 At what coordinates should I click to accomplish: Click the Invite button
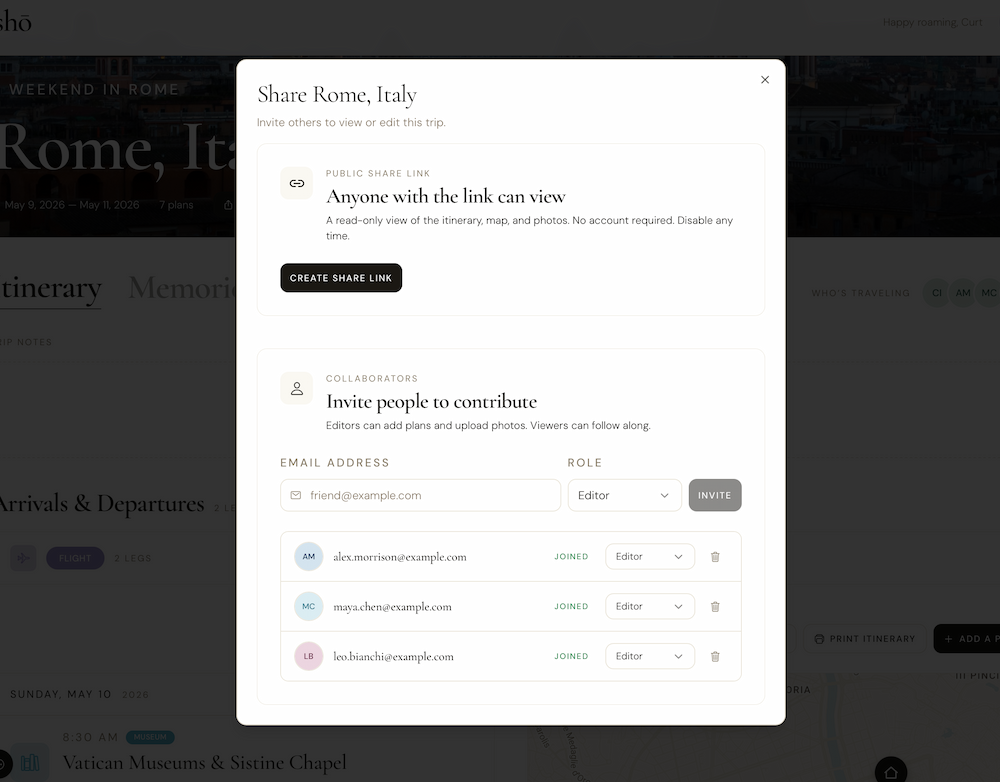(715, 496)
